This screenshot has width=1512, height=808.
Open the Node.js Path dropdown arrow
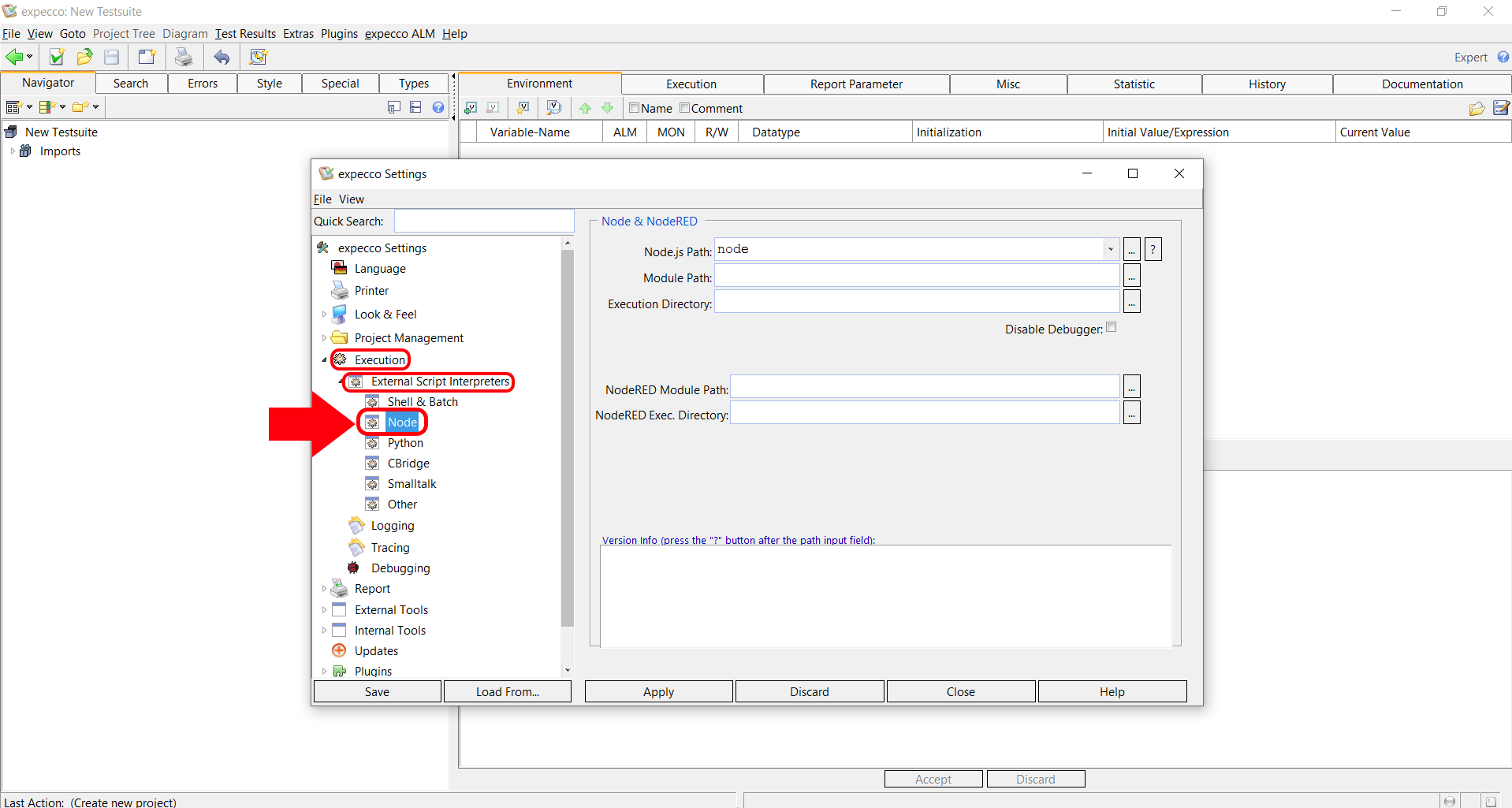(x=1110, y=250)
